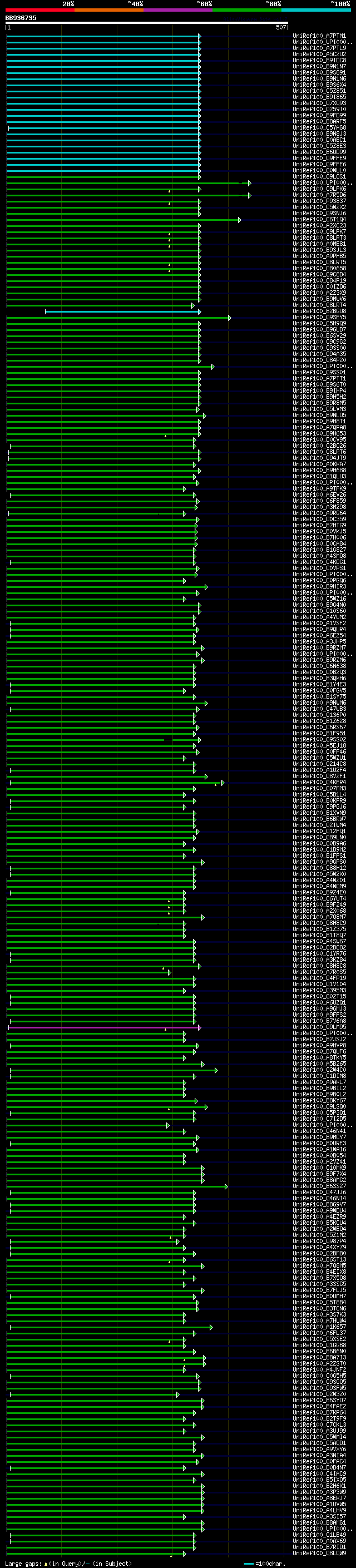Click label UniRef100_C6T1Q4

(x=319, y=220)
